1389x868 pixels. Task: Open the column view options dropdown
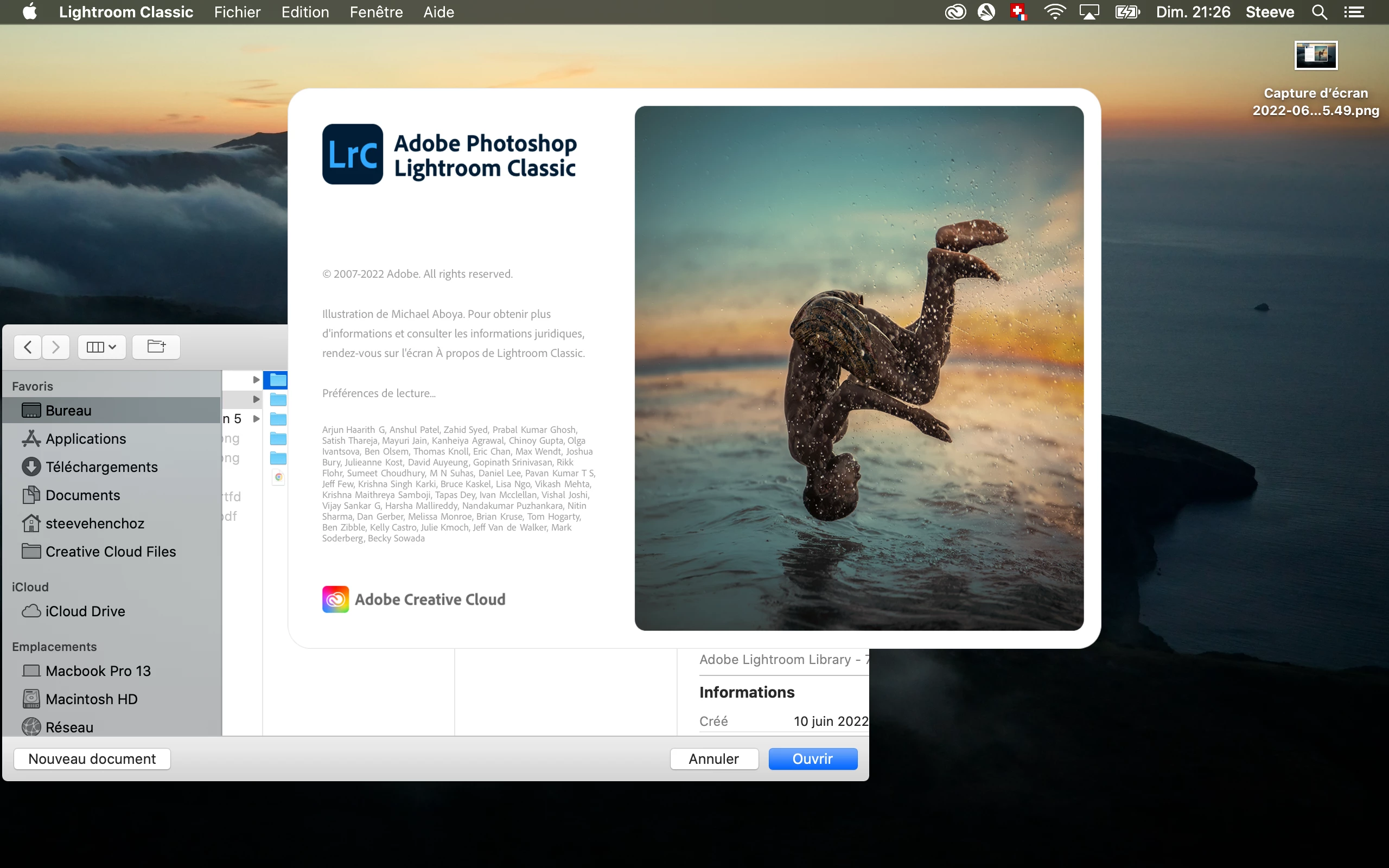(x=101, y=347)
